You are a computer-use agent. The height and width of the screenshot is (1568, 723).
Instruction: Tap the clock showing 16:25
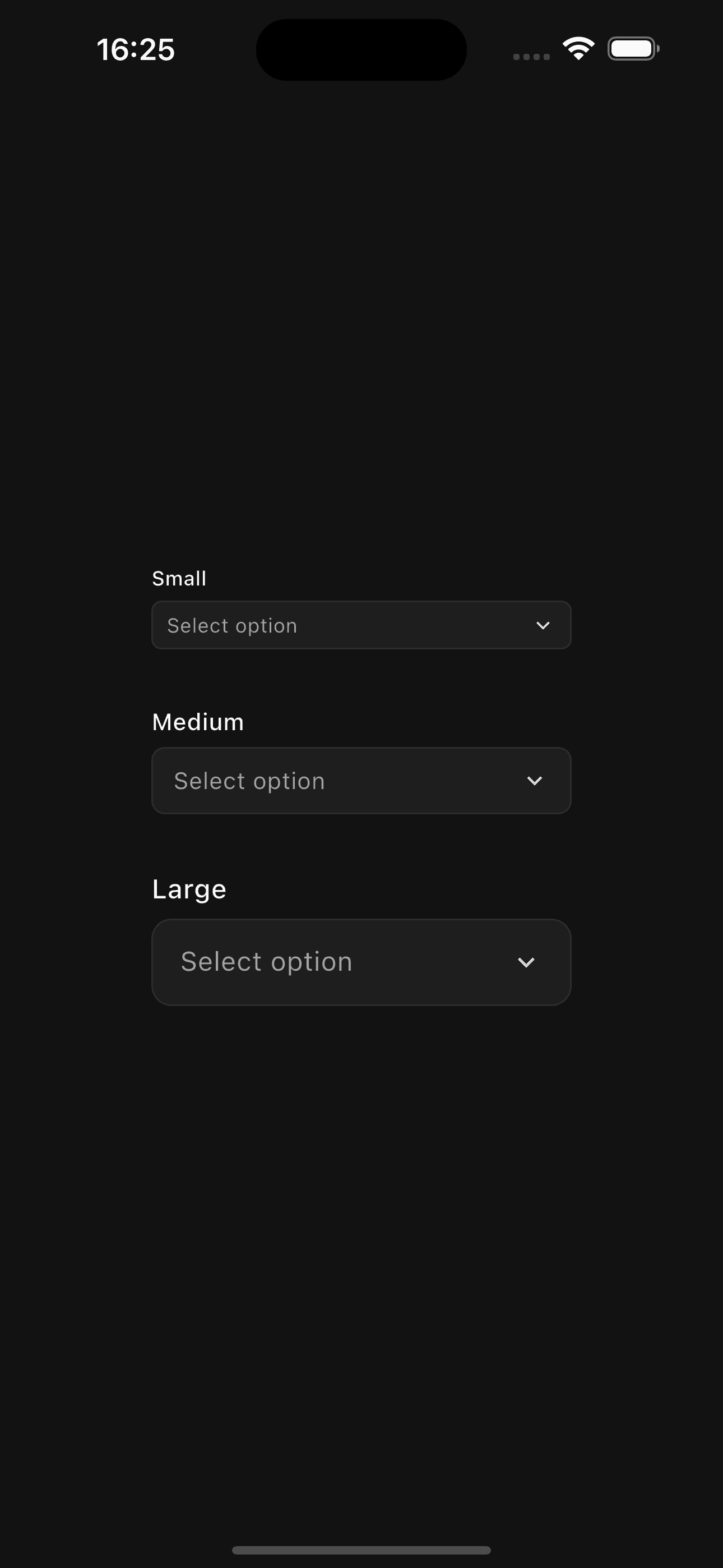[x=136, y=49]
